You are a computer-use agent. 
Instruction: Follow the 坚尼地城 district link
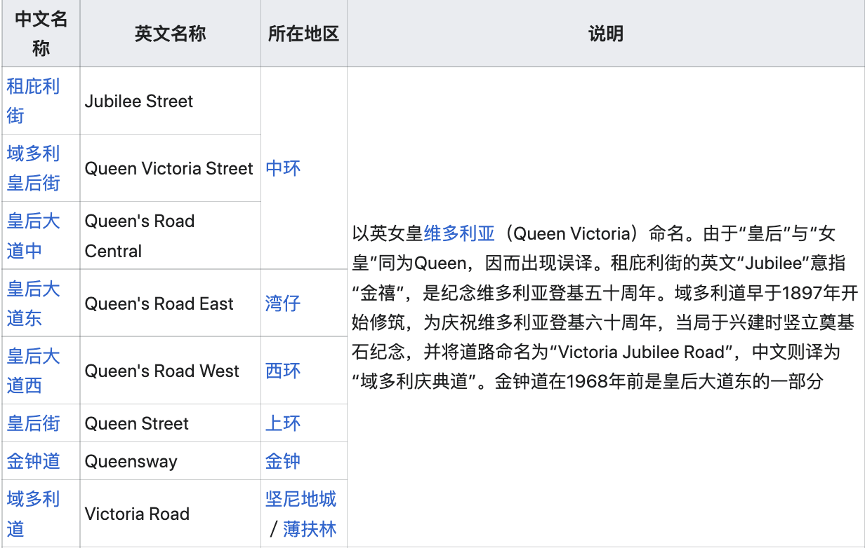[300, 499]
